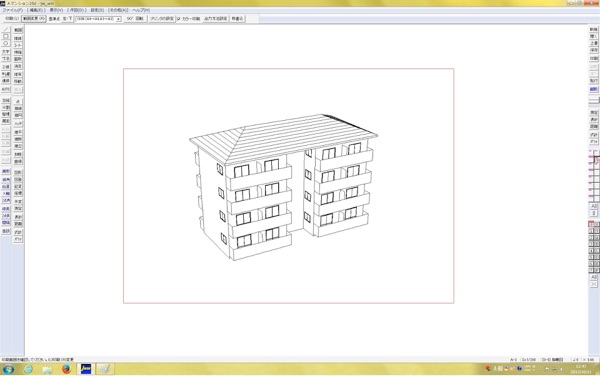Click the プリンタの設定 button
Viewport: 600px width, 376px height.
coord(162,19)
